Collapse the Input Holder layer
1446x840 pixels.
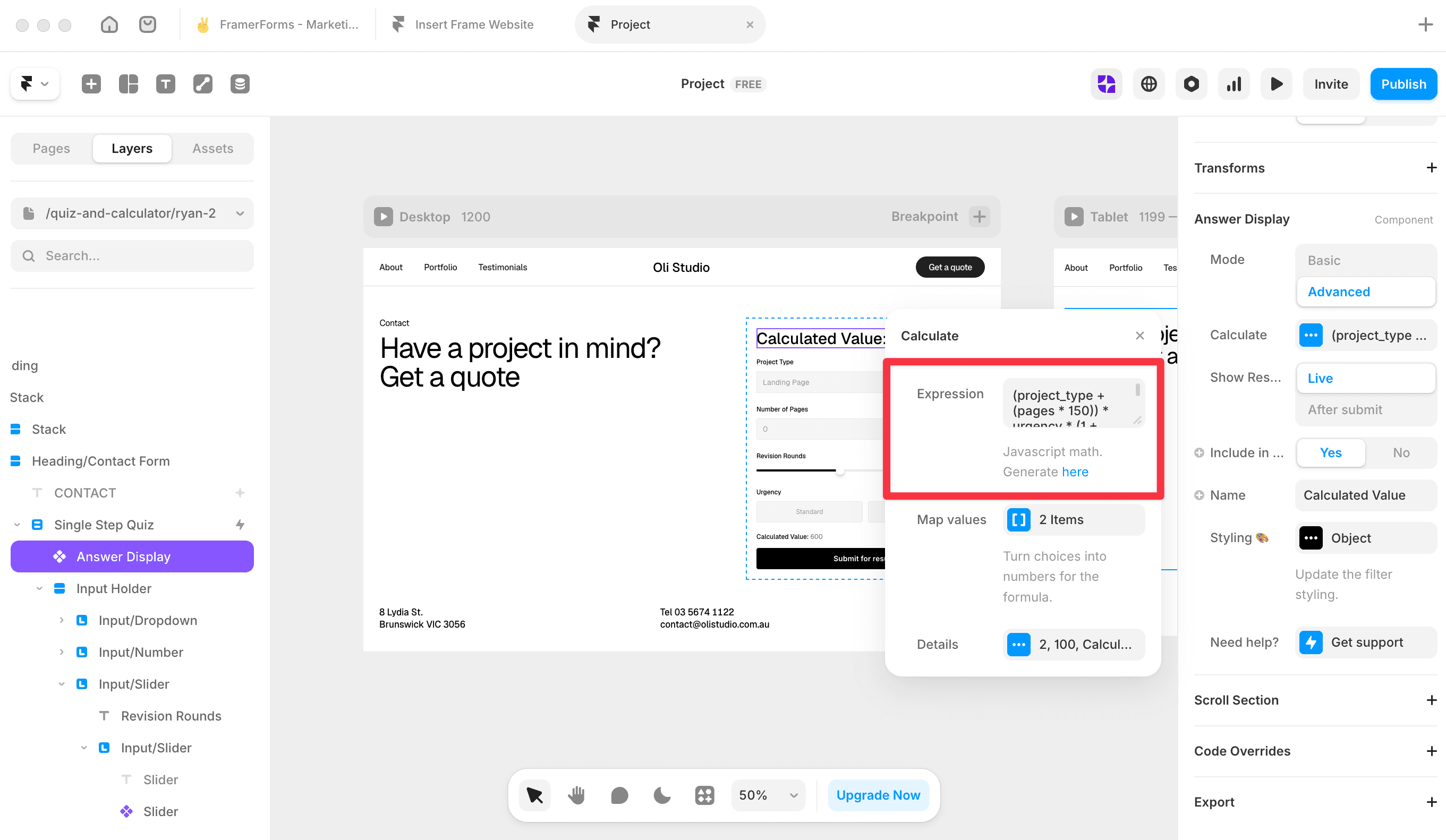pyautogui.click(x=40, y=588)
